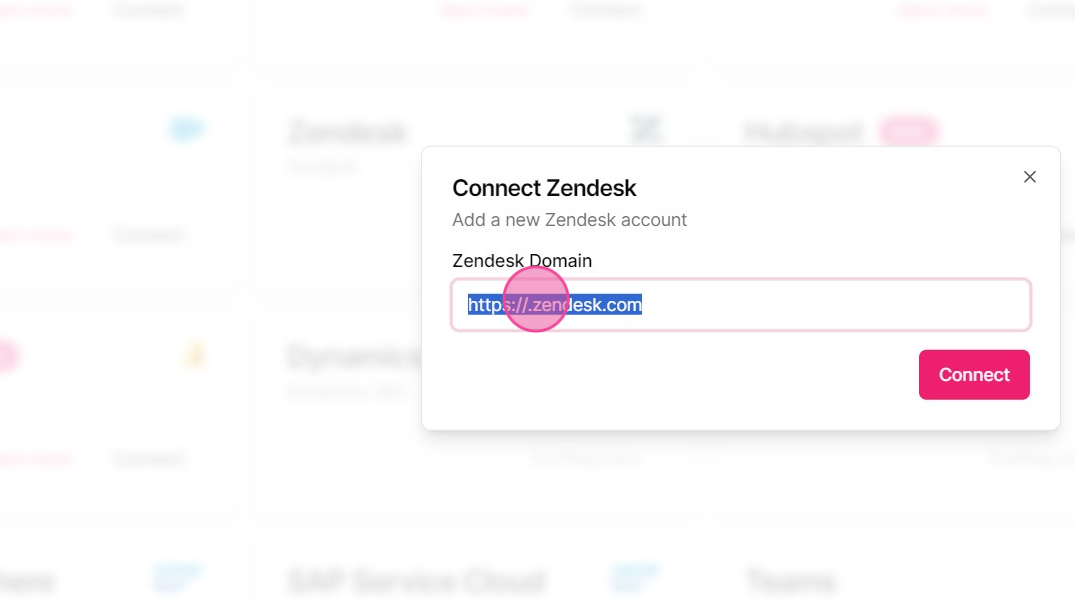Image resolution: width=1075 pixels, height=601 pixels.
Task: Open the Teams integration card
Action: point(791,581)
